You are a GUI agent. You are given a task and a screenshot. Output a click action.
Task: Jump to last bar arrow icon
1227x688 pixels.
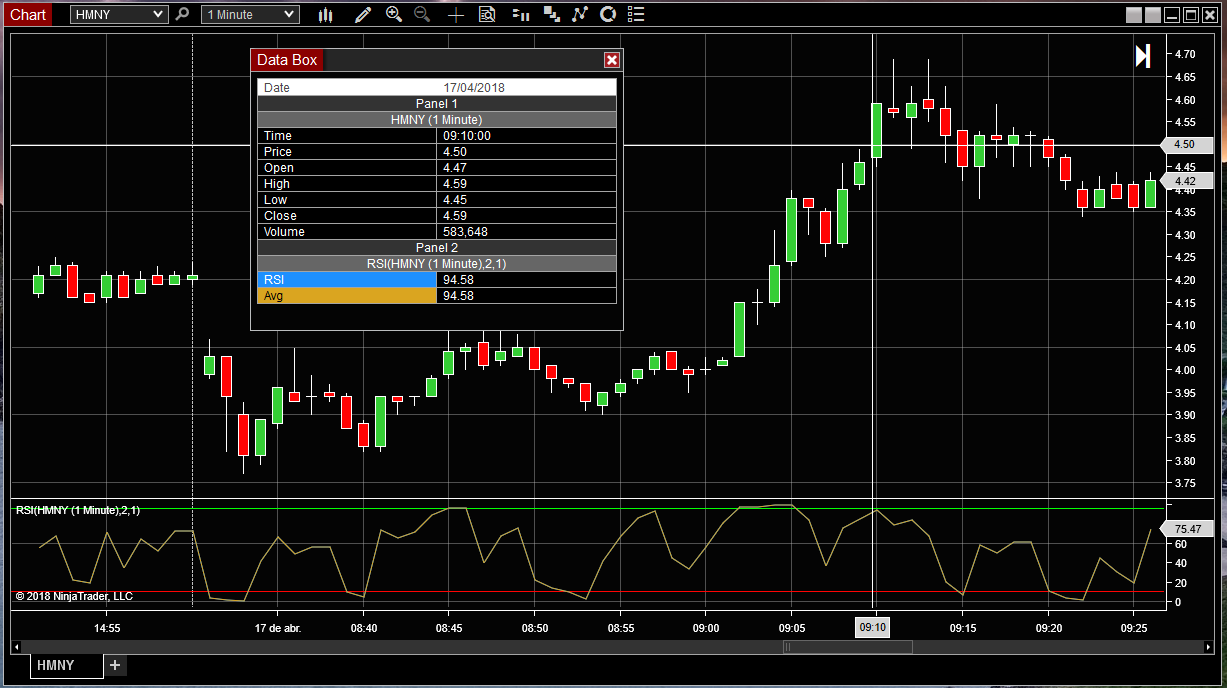tap(1143, 56)
